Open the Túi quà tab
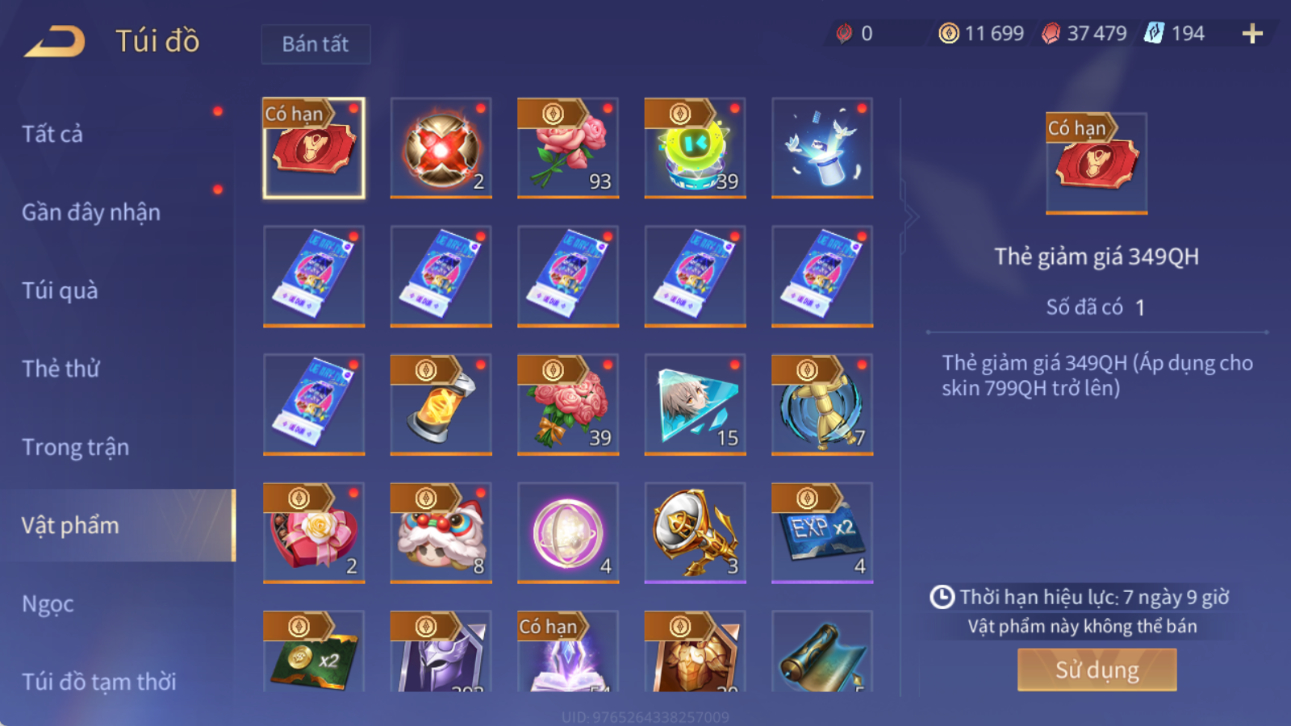1291x726 pixels. tap(60, 291)
